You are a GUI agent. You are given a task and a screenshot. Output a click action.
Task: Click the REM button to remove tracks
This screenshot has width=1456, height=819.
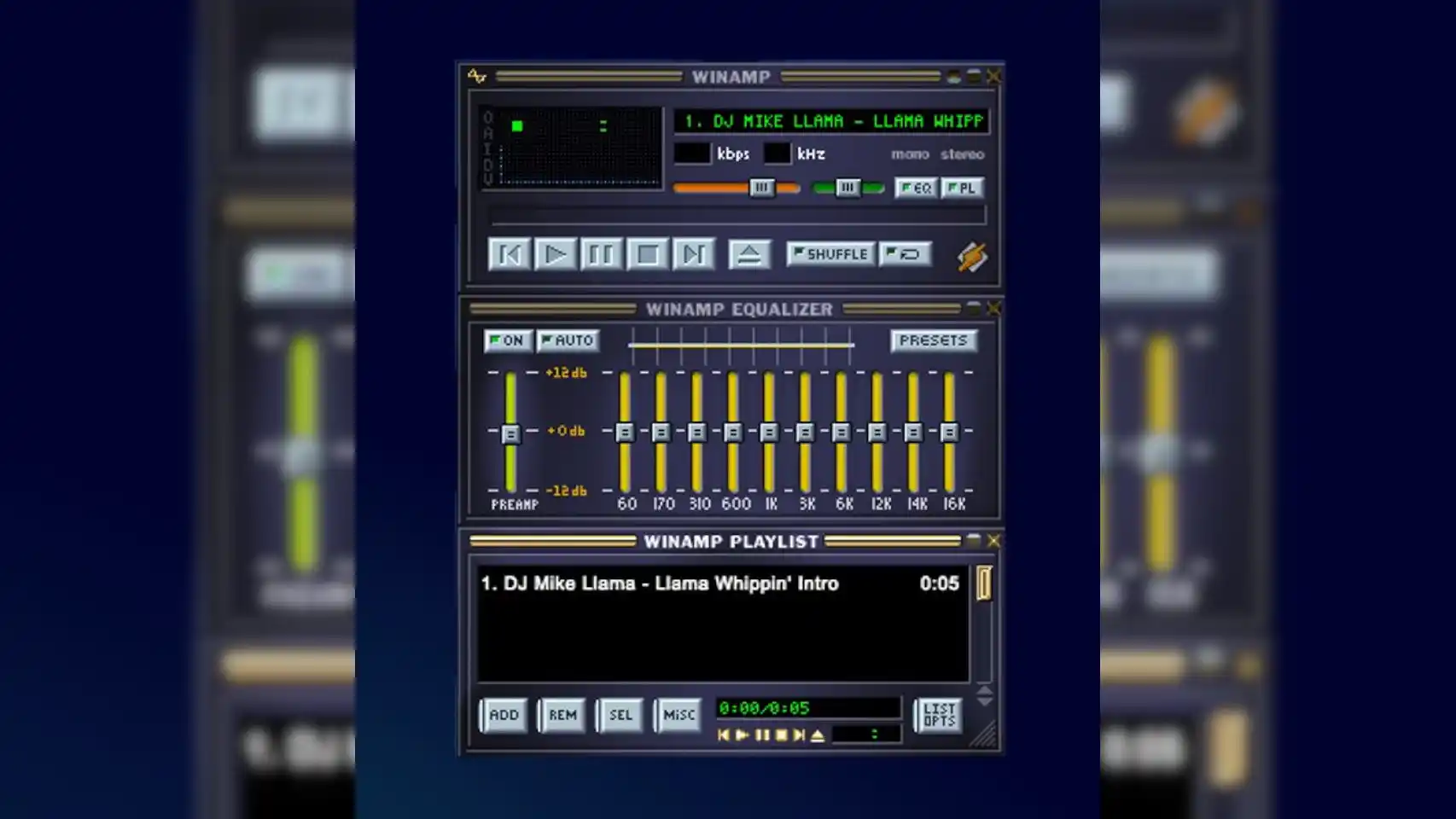coord(562,716)
